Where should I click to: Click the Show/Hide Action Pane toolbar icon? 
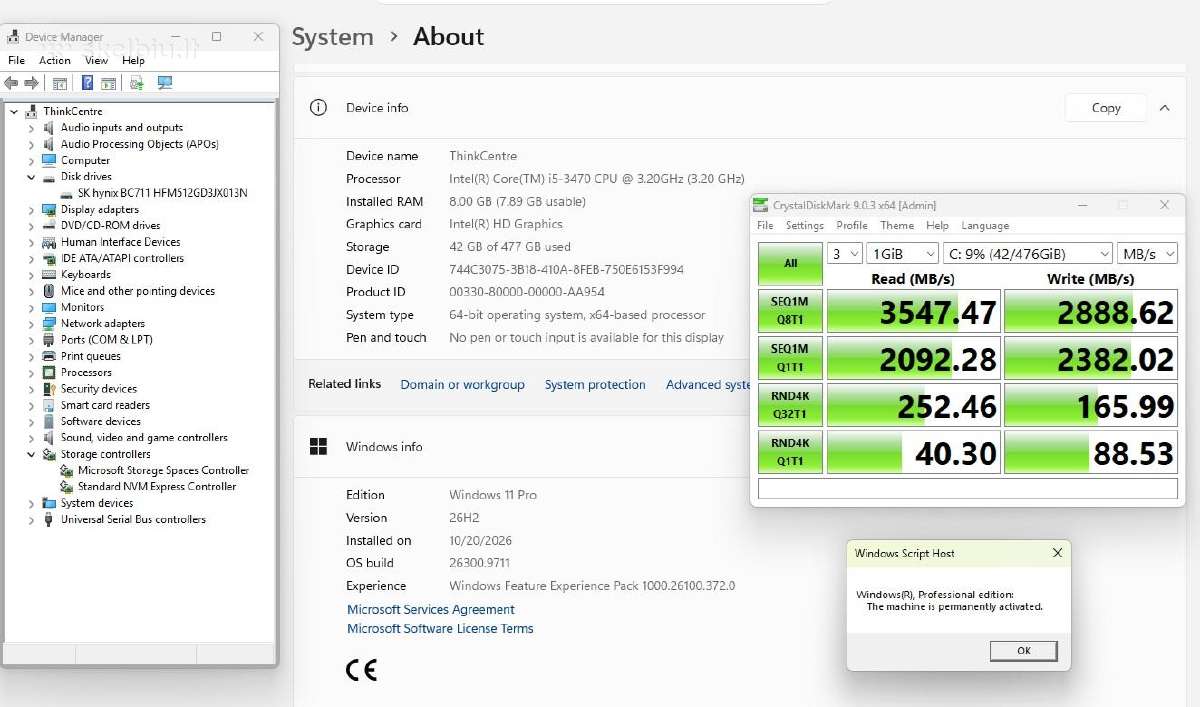(108, 83)
